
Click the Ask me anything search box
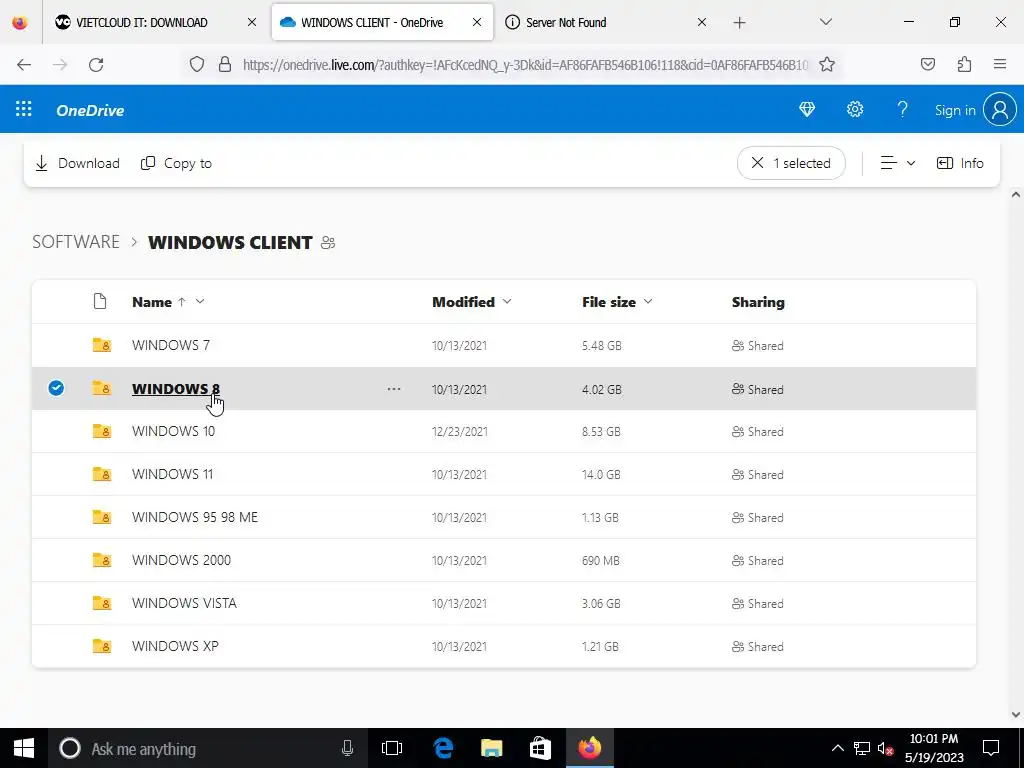tap(206, 748)
